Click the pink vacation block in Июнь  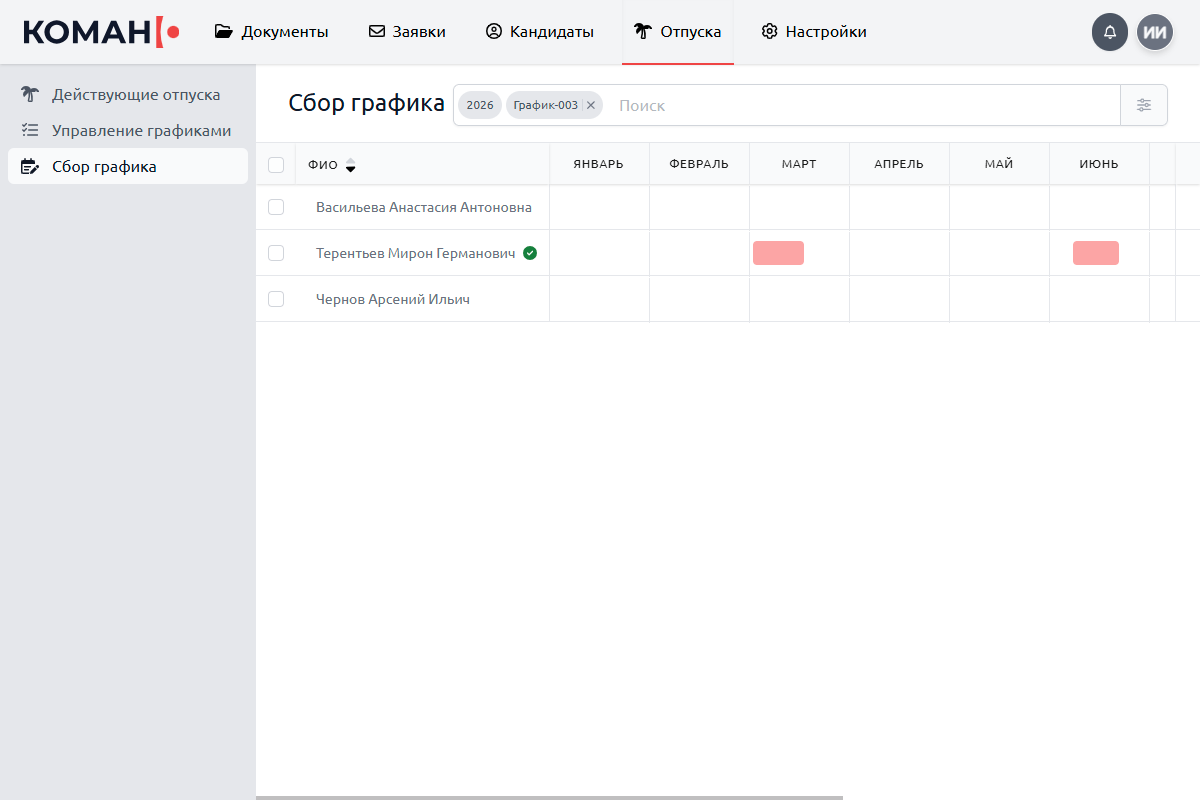1095,253
